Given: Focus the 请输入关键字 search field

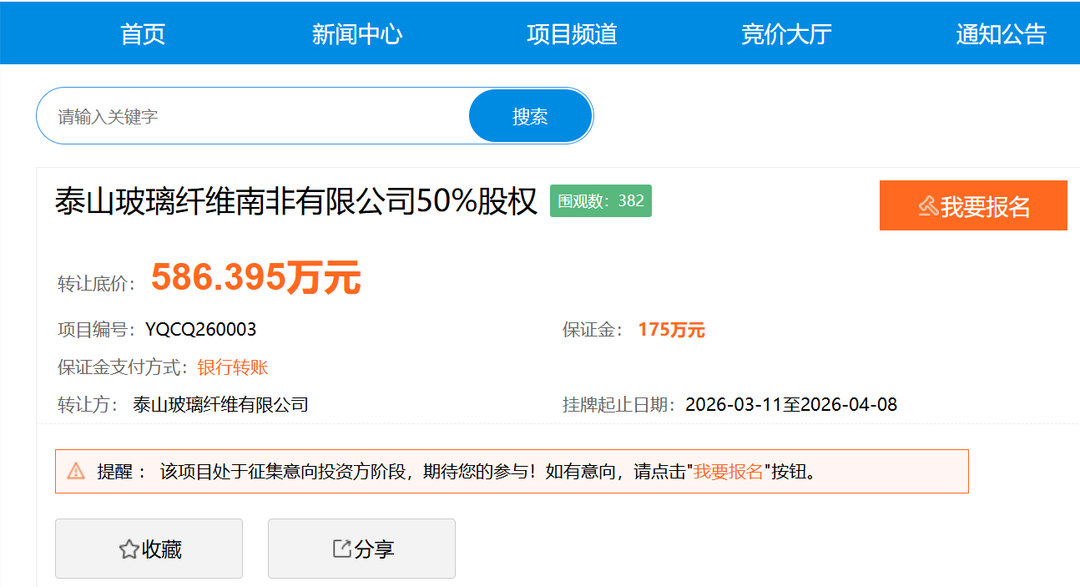Looking at the screenshot, I should [x=250, y=117].
